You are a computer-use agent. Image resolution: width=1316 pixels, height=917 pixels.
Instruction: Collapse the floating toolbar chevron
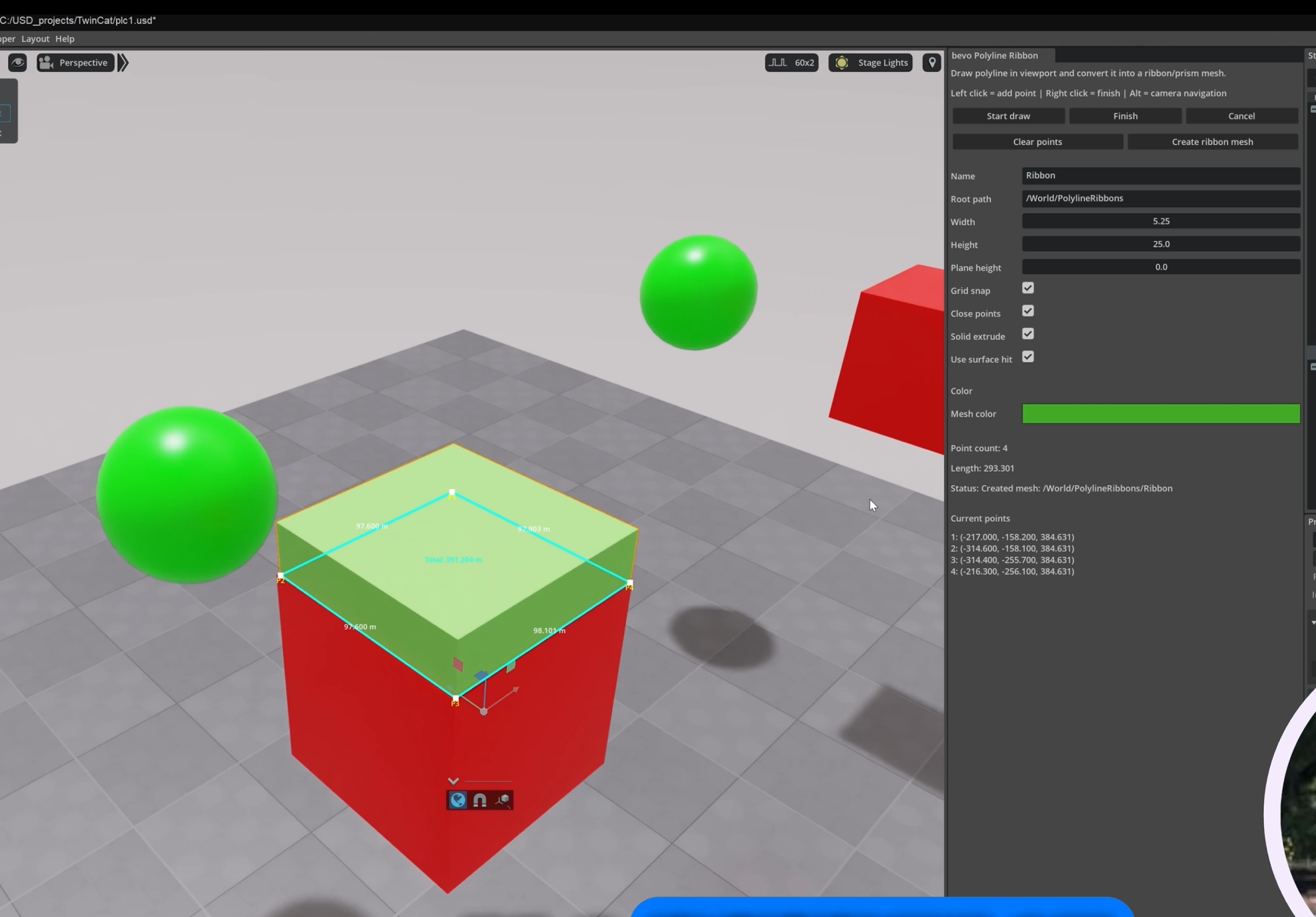(453, 781)
